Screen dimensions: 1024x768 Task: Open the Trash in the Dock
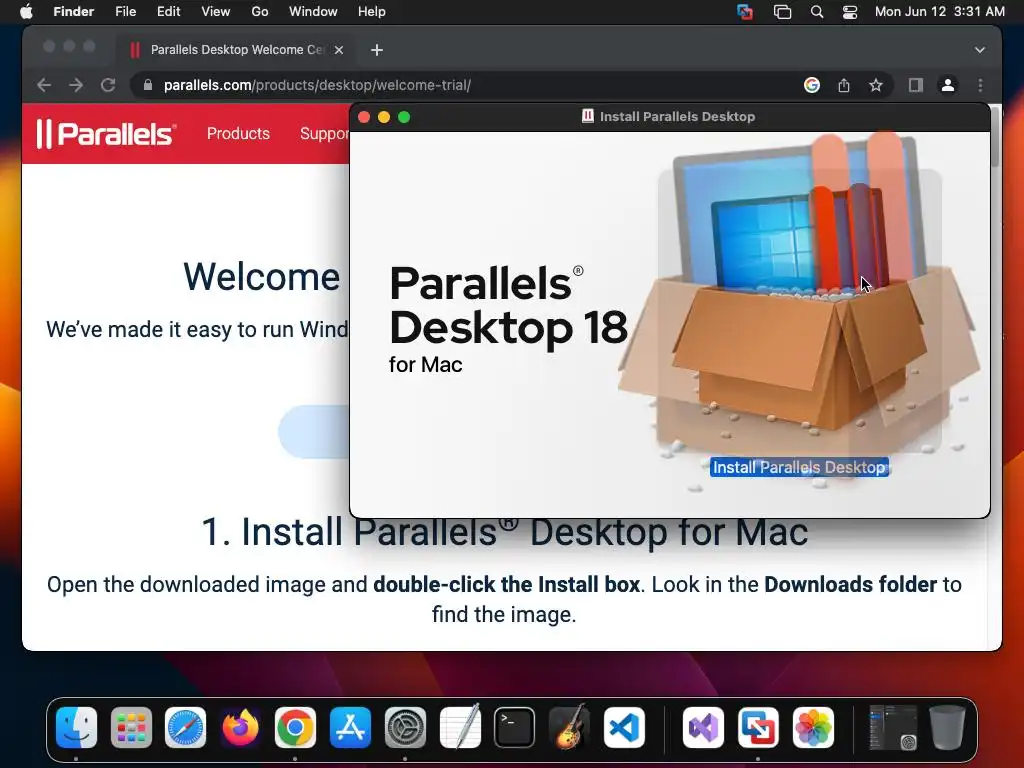(947, 727)
